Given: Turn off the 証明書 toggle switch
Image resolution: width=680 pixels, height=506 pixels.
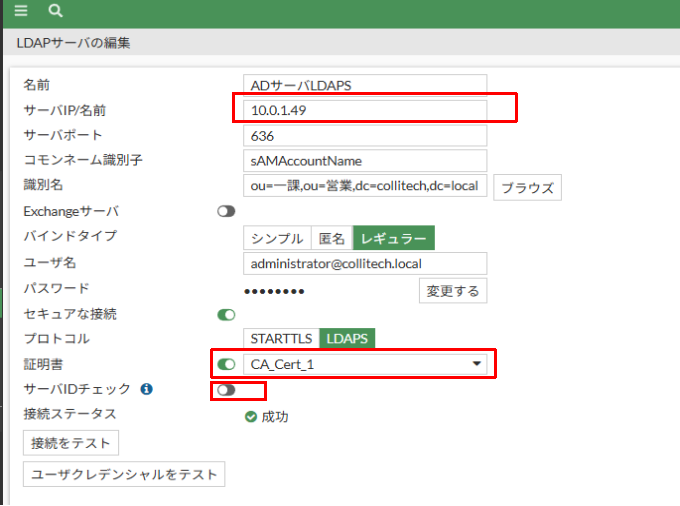Looking at the screenshot, I should coord(226,365).
